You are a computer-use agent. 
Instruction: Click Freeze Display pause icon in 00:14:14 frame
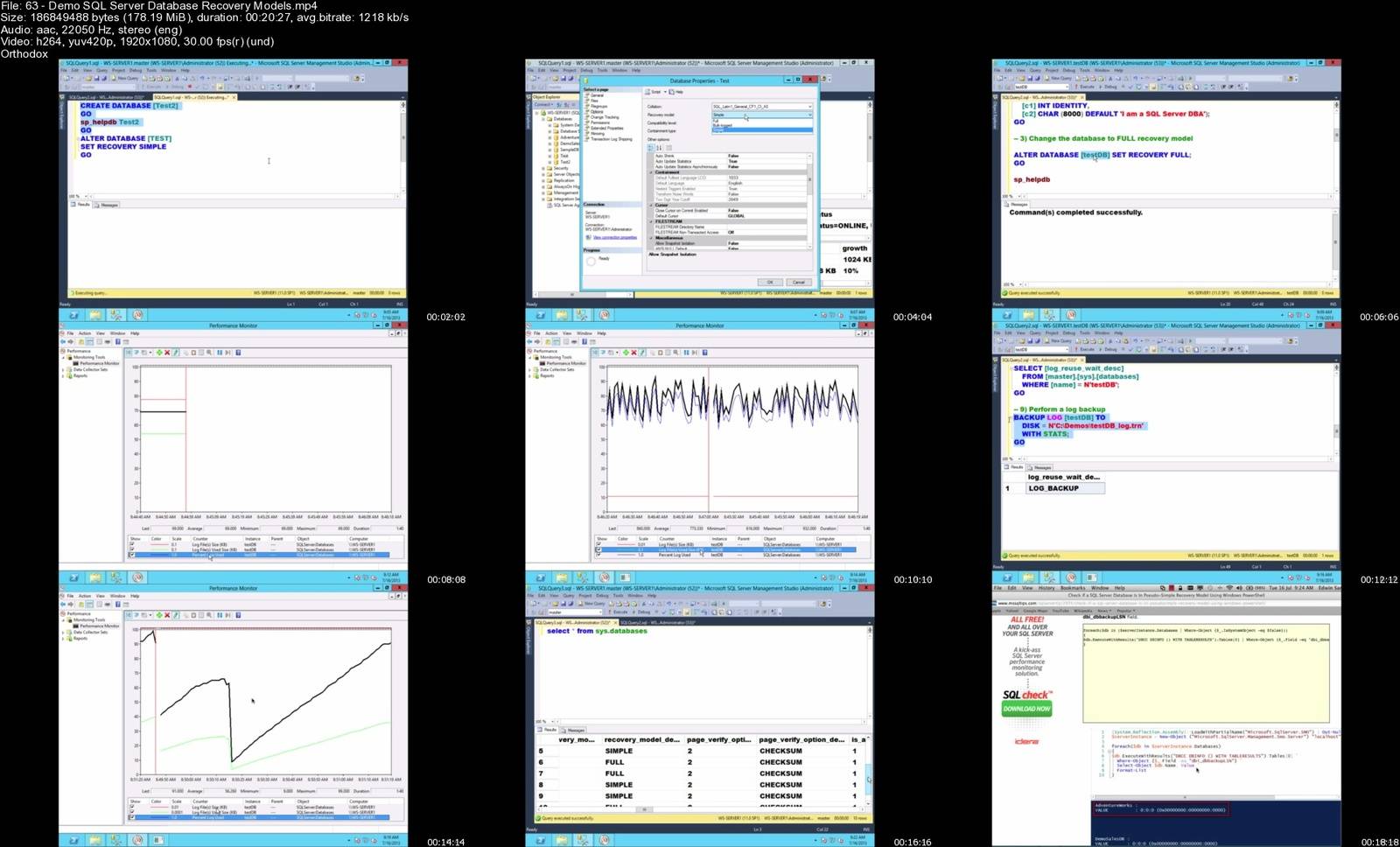click(220, 615)
